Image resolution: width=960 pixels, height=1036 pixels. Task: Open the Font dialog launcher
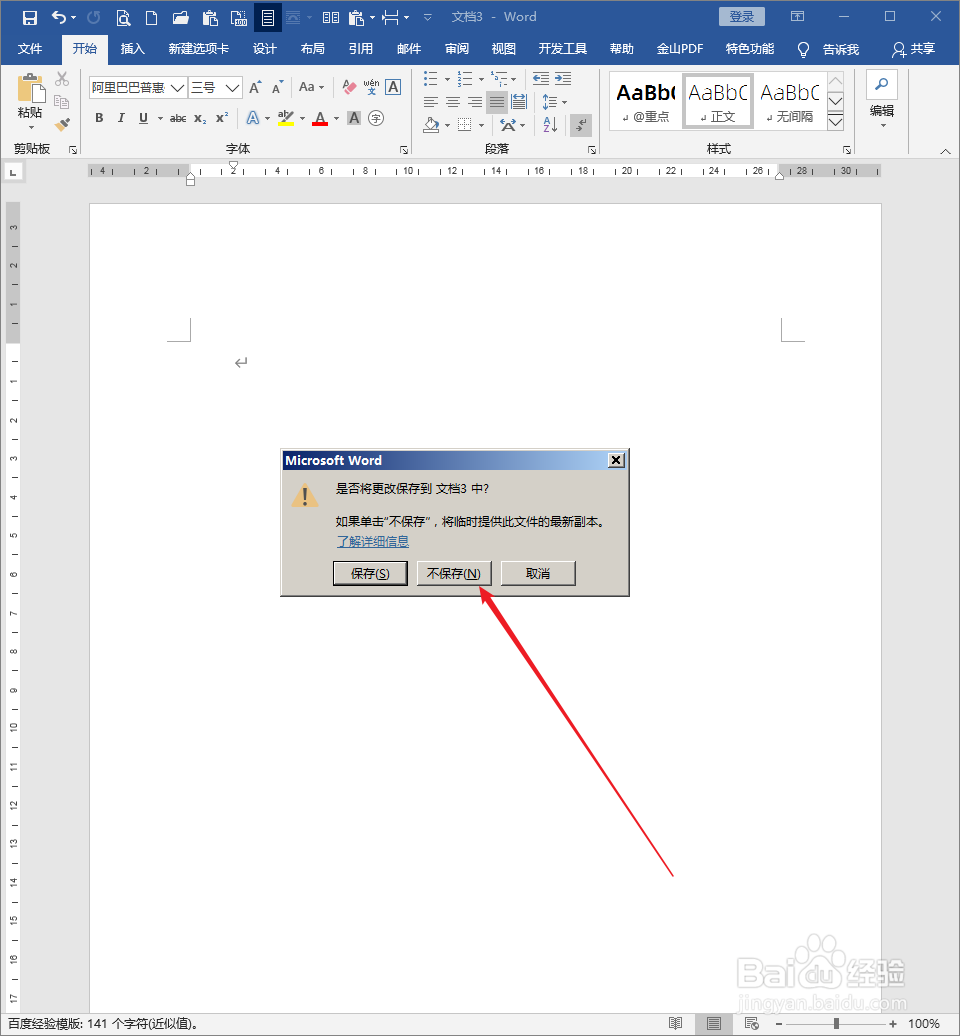pyautogui.click(x=404, y=150)
